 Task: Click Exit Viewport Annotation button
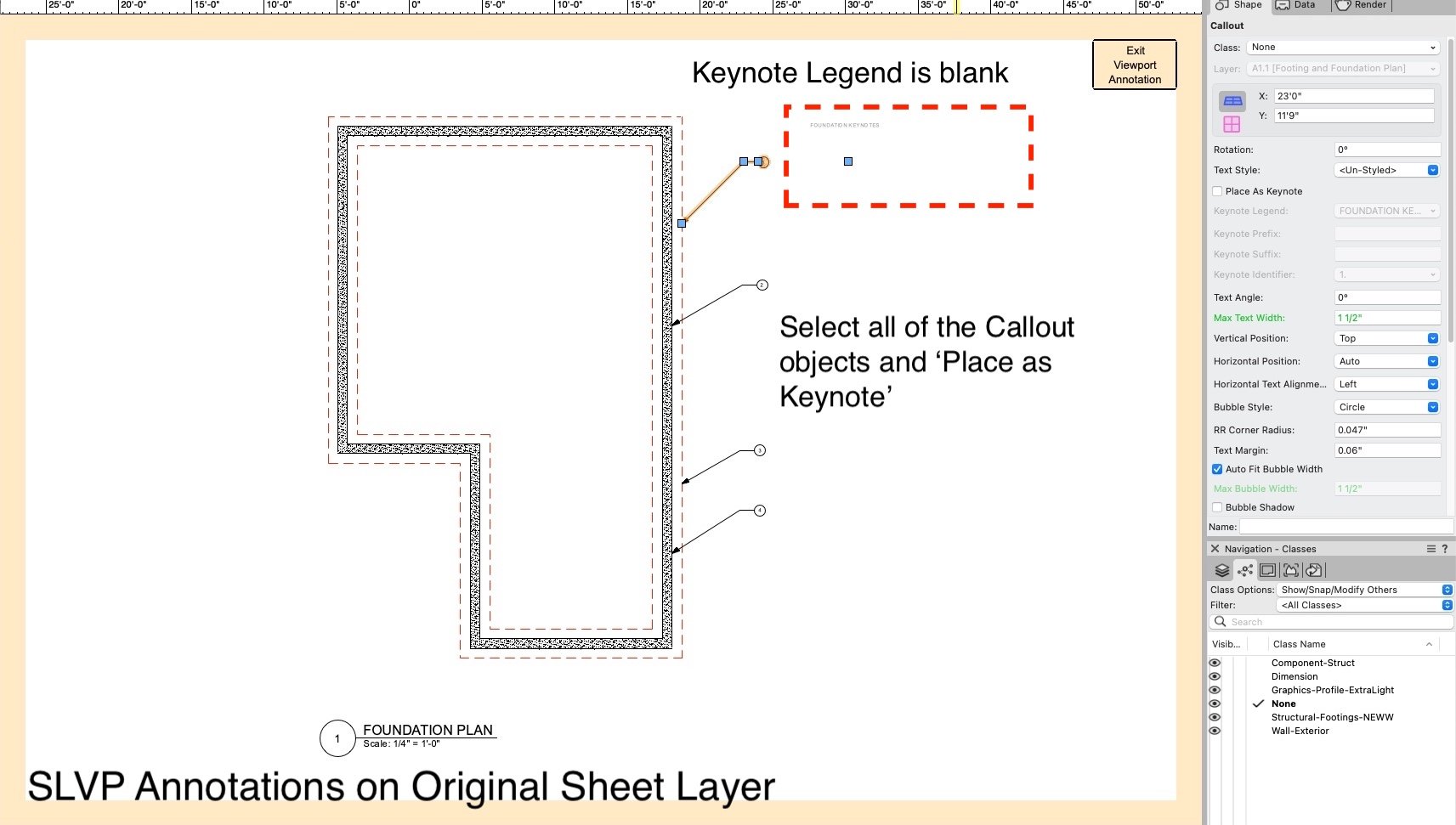pyautogui.click(x=1135, y=65)
